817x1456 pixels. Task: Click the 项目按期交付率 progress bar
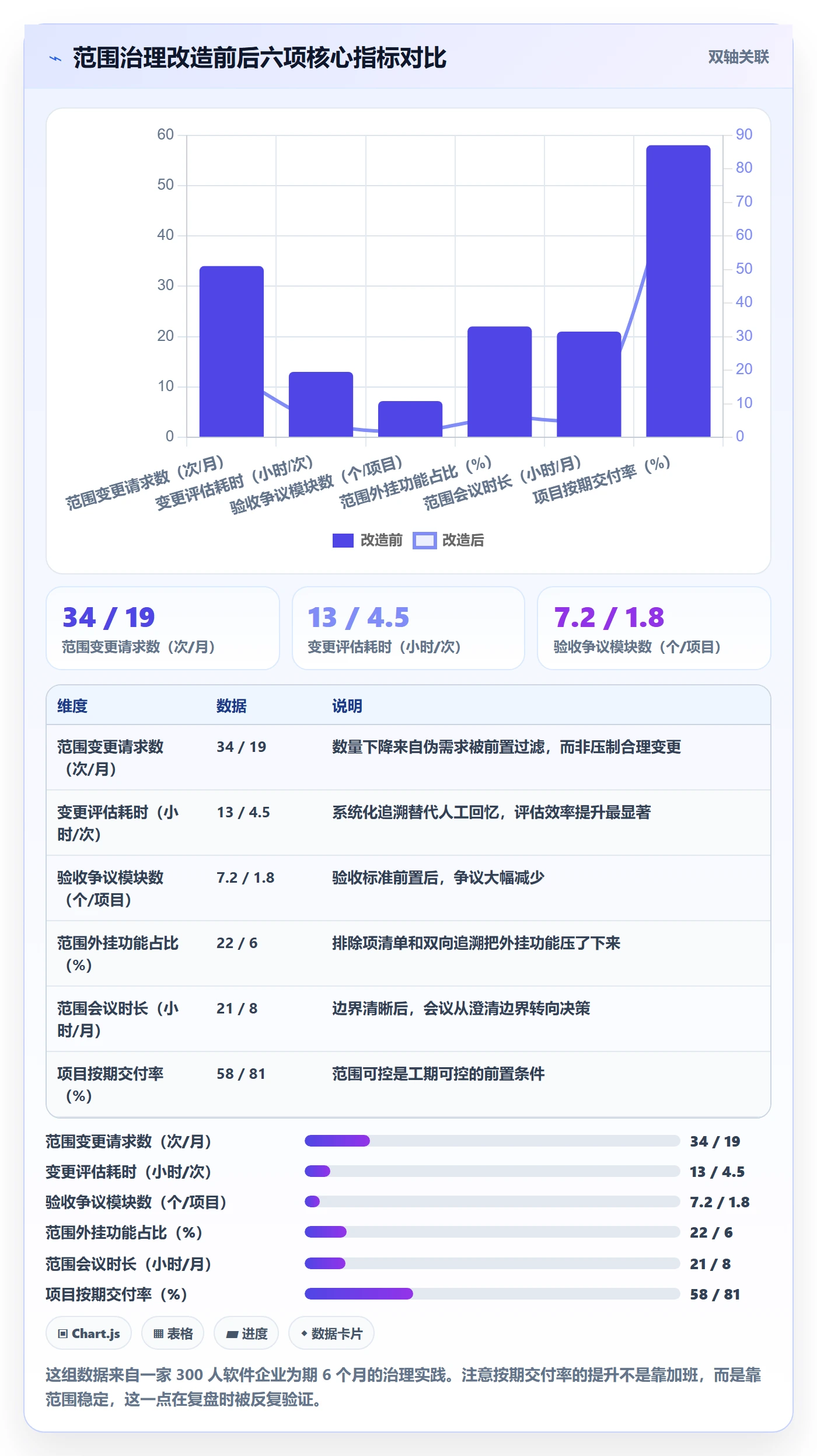493,1294
